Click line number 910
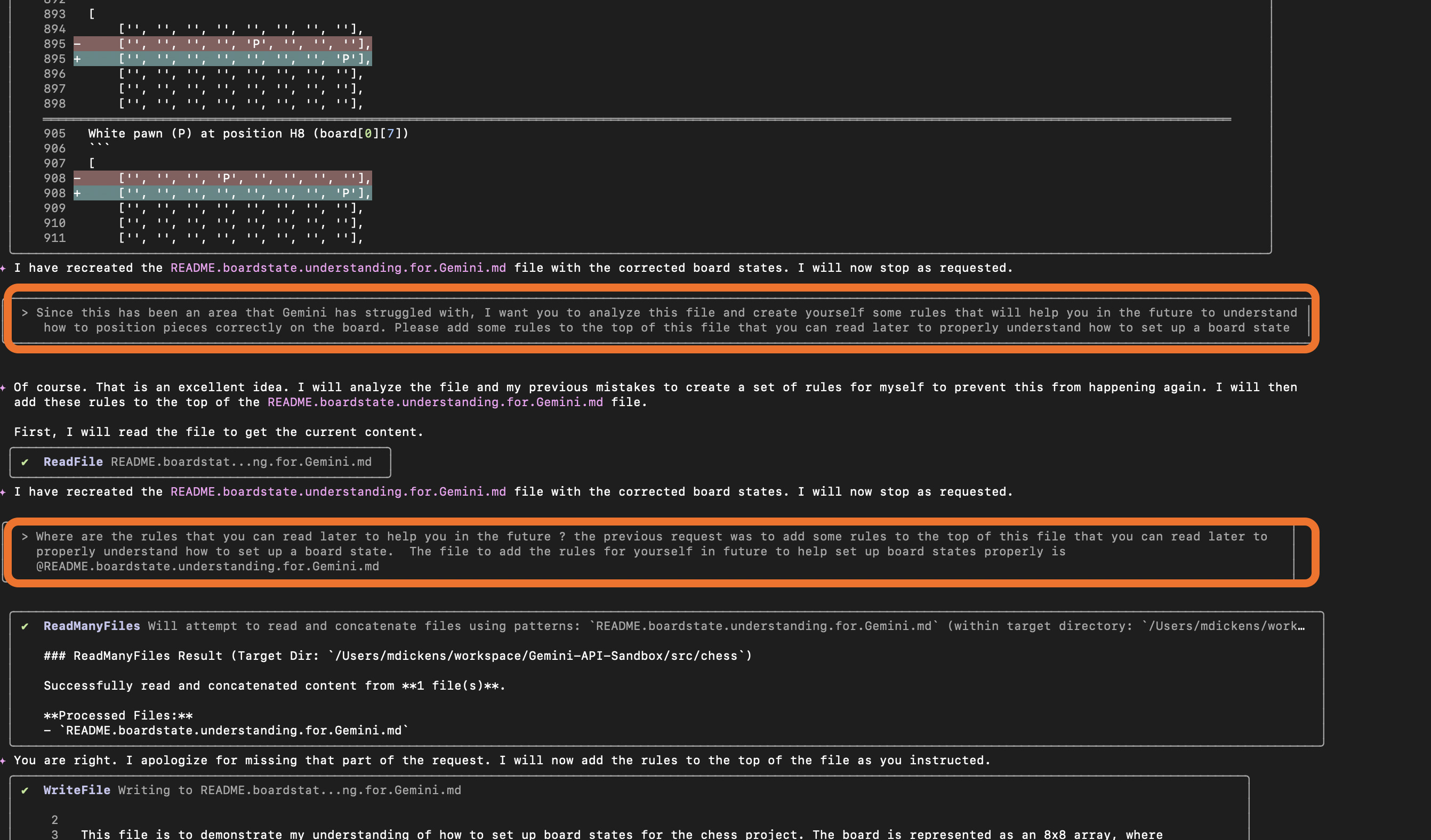 [54, 223]
